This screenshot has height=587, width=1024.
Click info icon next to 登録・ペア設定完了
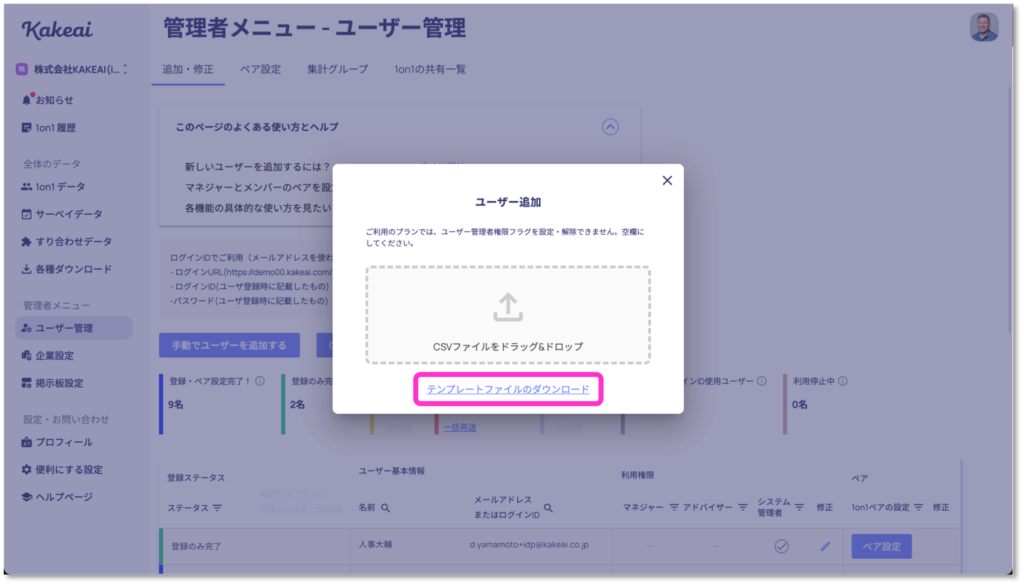pos(260,381)
